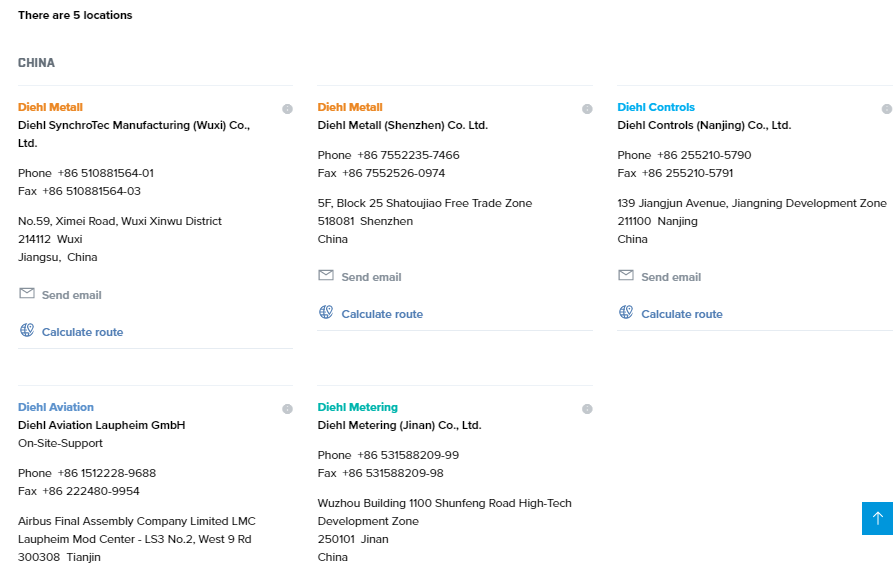Click envelope icon in Shenzhen location card
The height and width of the screenshot is (568, 896).
326,276
